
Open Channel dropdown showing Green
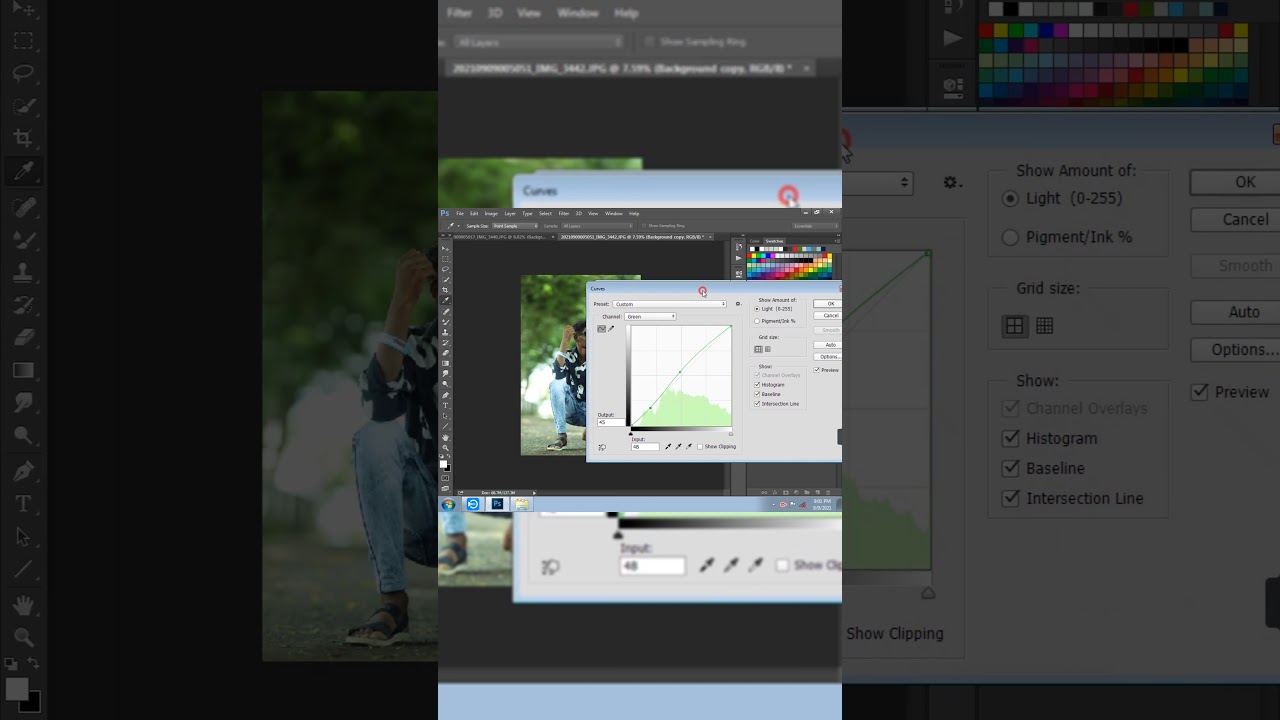coord(650,317)
